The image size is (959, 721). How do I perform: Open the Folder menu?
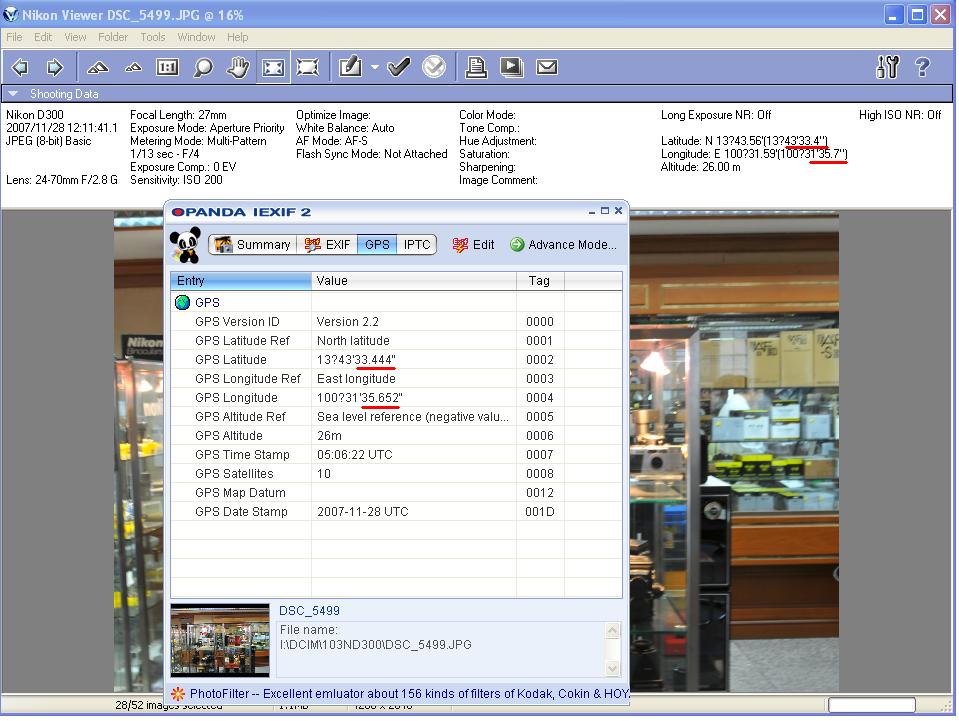tap(113, 37)
